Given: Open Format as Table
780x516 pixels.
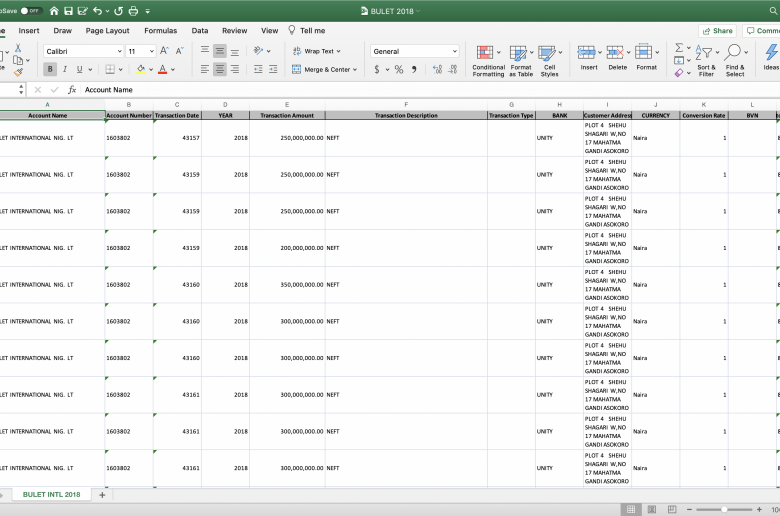Looking at the screenshot, I should [521, 60].
